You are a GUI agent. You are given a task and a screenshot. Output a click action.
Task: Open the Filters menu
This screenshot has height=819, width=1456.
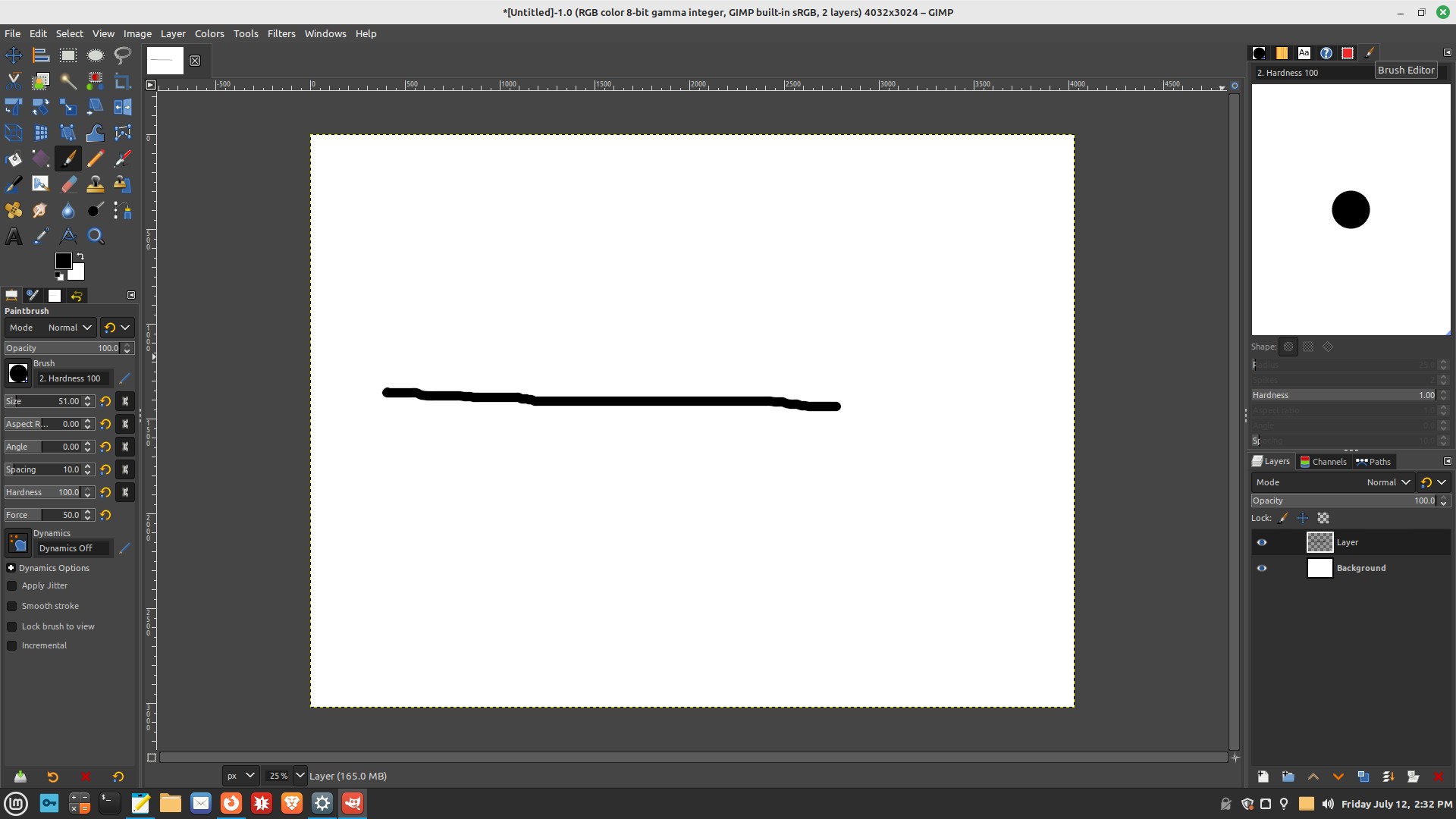pos(281,33)
